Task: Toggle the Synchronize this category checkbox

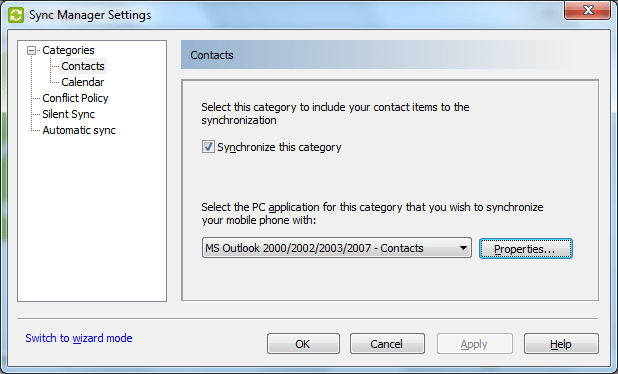Action: (208, 147)
